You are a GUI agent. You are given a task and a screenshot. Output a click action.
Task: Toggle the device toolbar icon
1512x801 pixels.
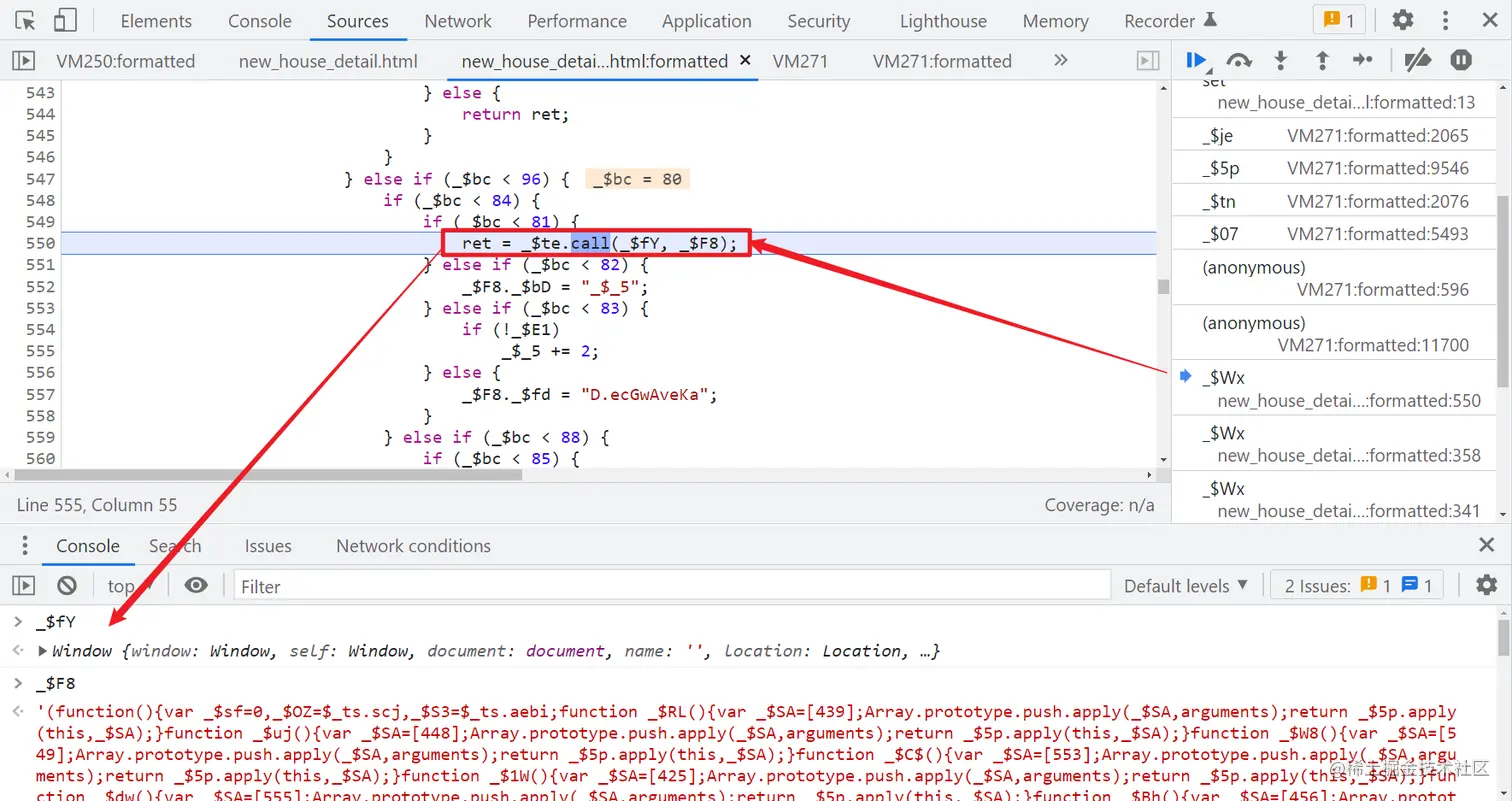point(66,20)
